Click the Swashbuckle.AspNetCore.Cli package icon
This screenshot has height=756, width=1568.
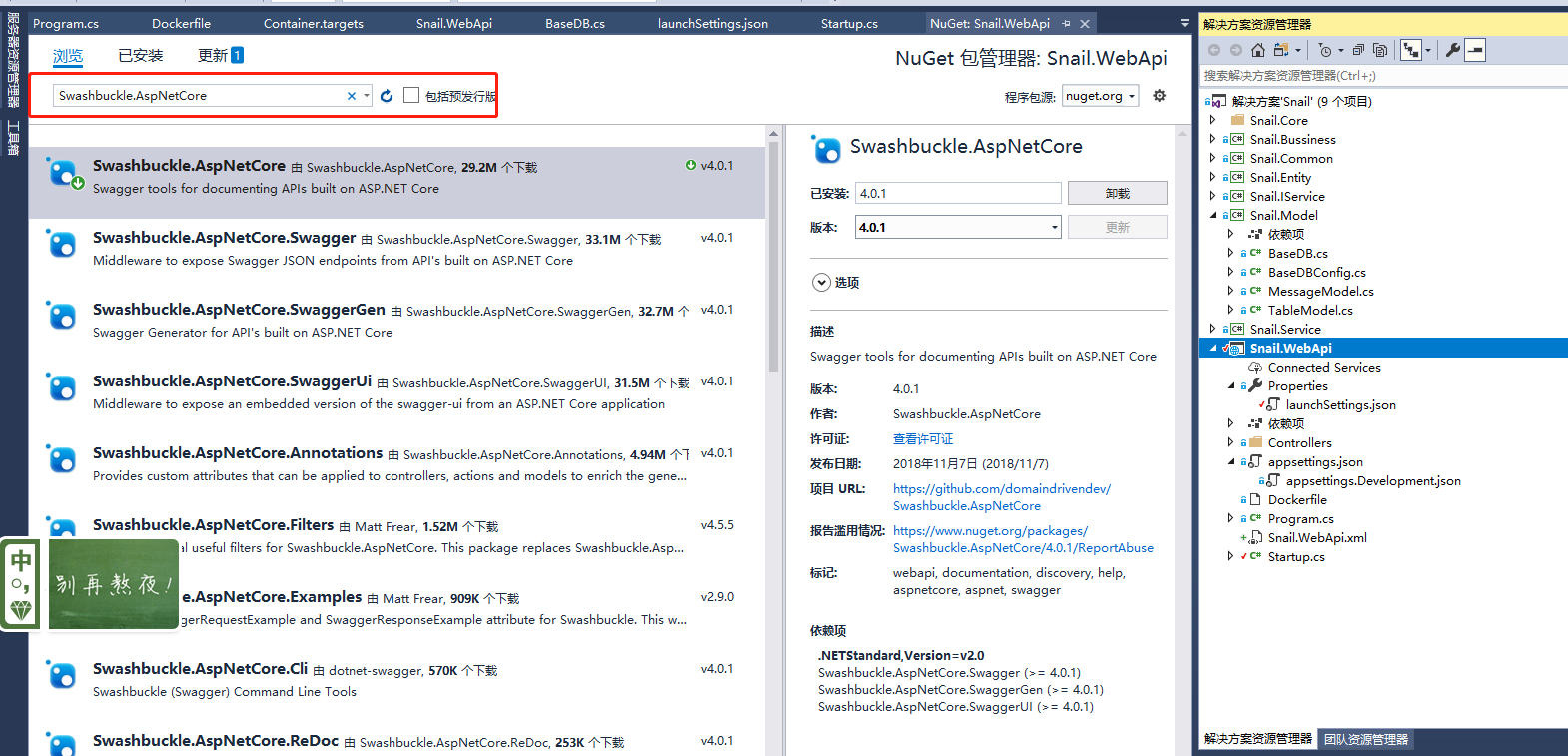[62, 675]
